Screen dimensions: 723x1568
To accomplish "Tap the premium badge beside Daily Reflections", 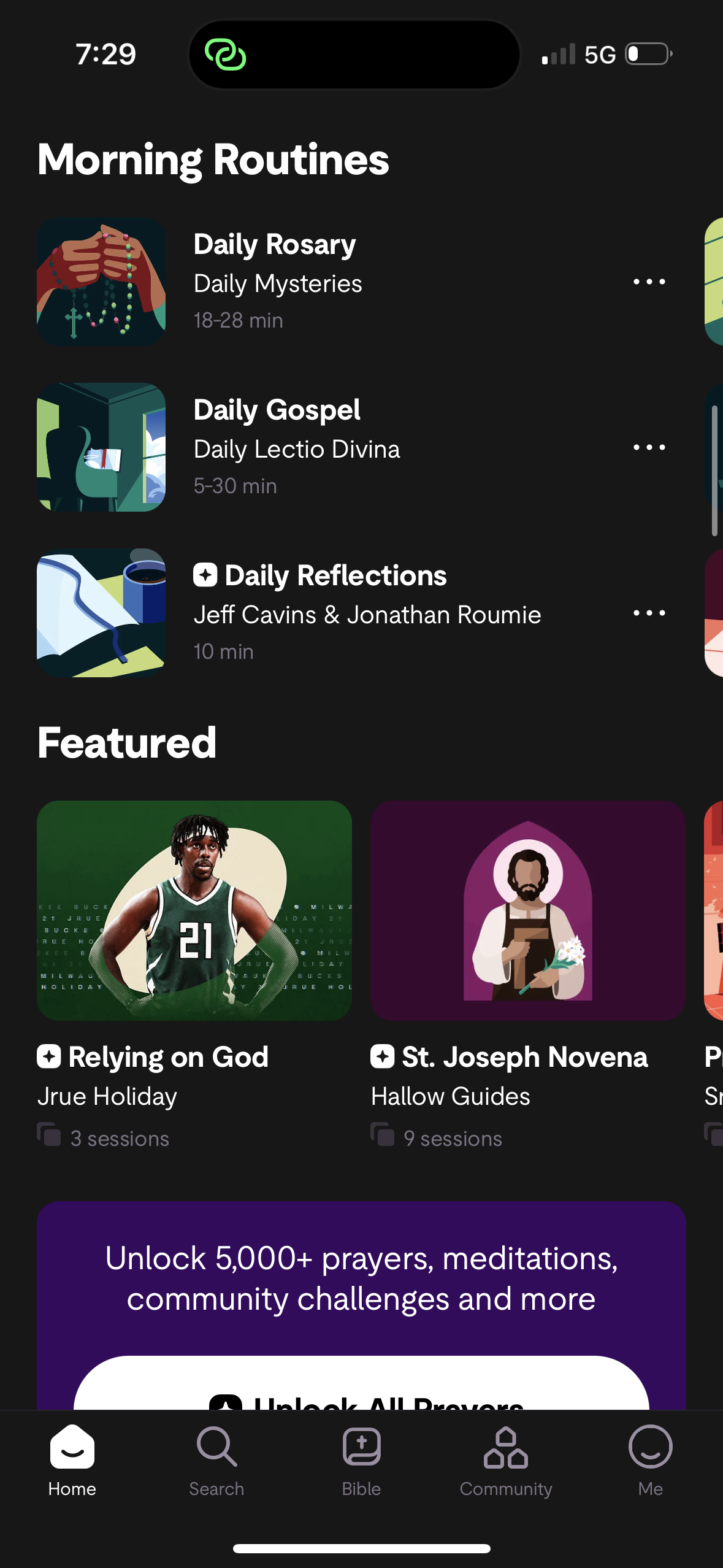I will [x=205, y=575].
